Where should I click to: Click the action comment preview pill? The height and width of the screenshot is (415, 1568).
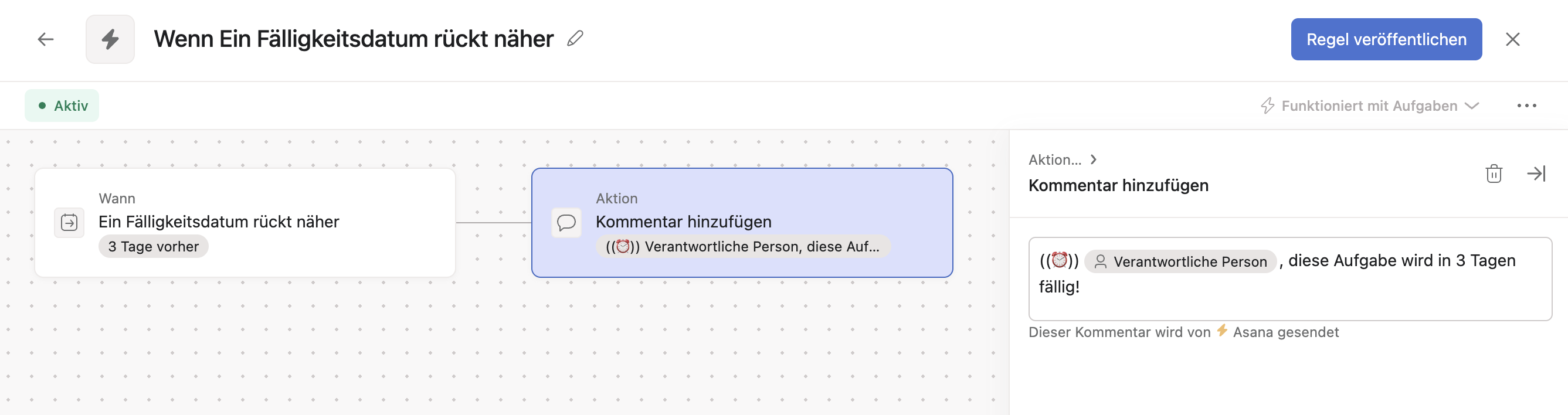click(742, 247)
